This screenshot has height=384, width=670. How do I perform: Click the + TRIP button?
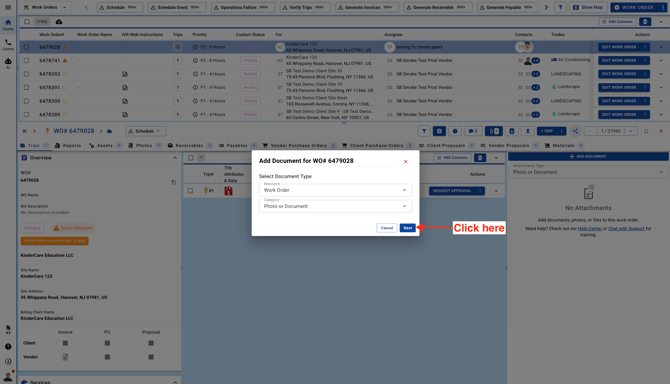coord(548,131)
